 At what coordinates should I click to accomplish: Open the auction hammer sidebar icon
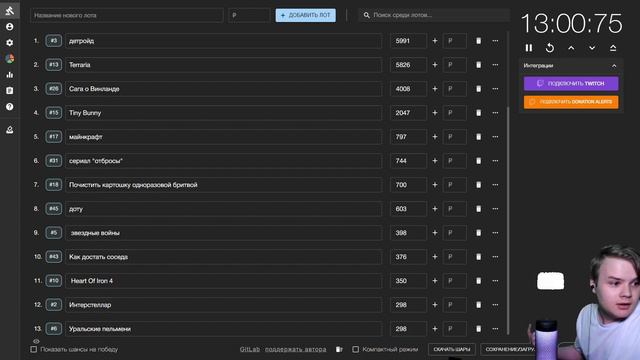click(x=10, y=11)
